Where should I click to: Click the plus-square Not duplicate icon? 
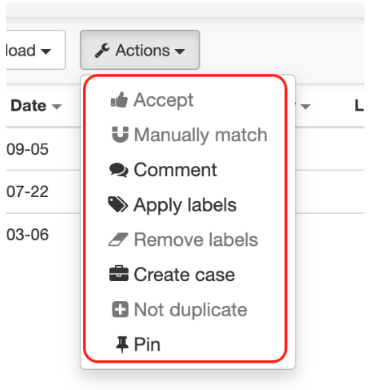120,309
